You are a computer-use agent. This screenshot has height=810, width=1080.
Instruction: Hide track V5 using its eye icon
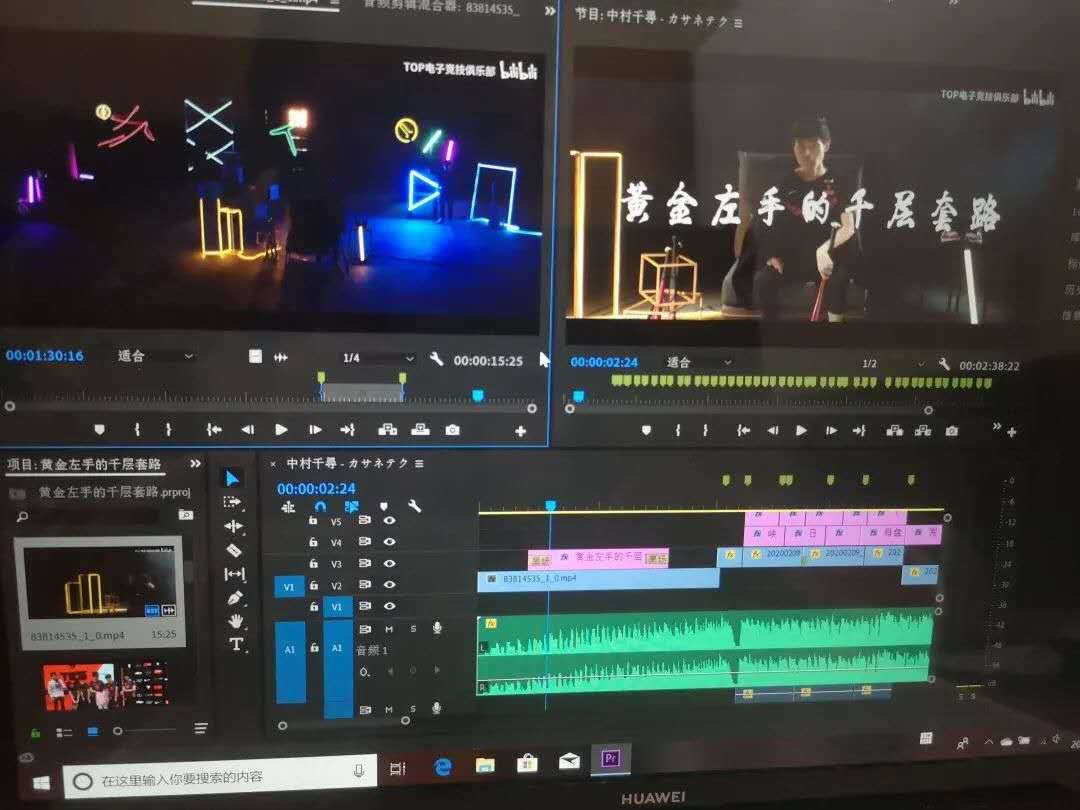[389, 521]
